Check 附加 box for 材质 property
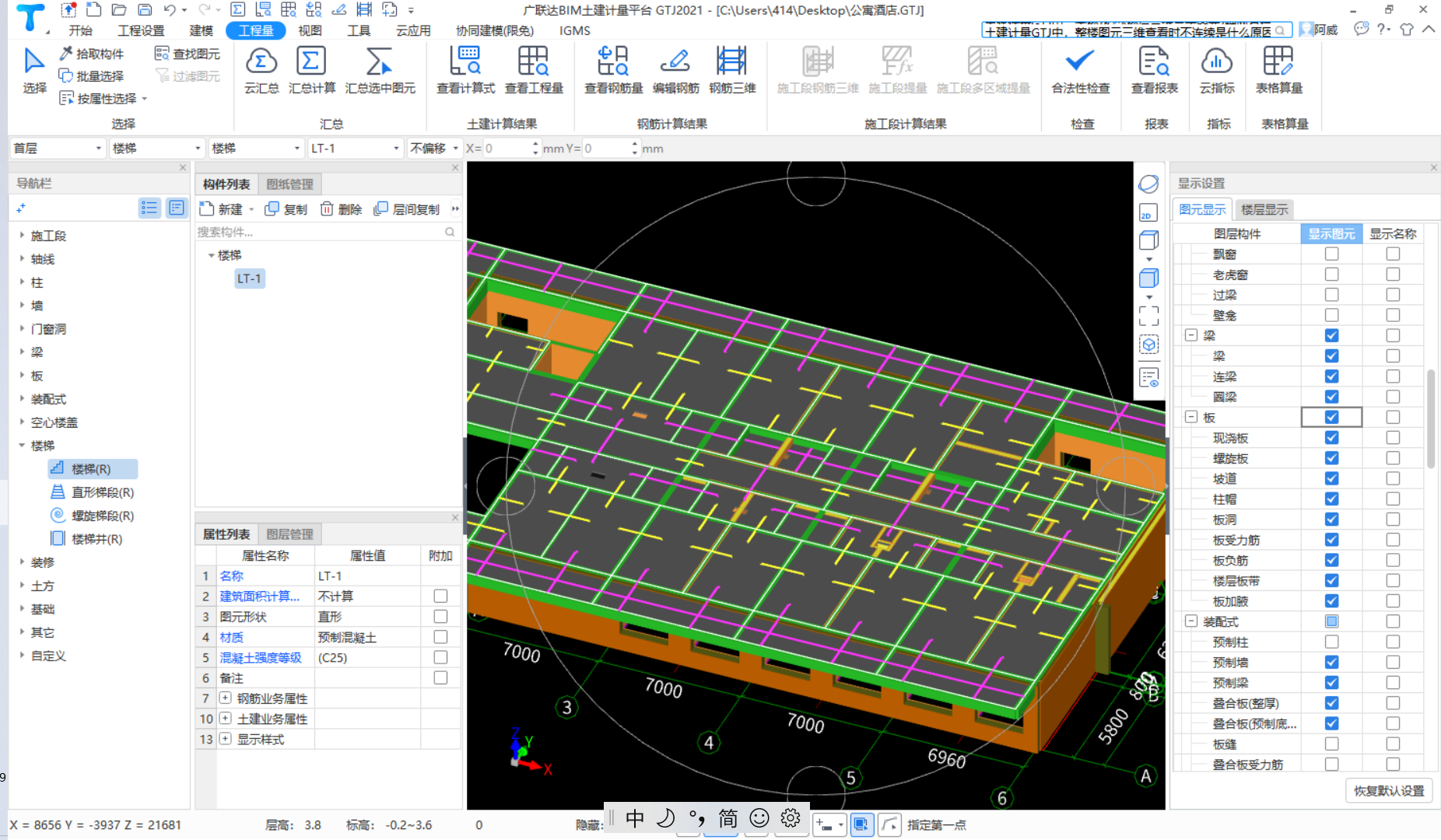Viewport: 1441px width, 840px height. coord(440,637)
